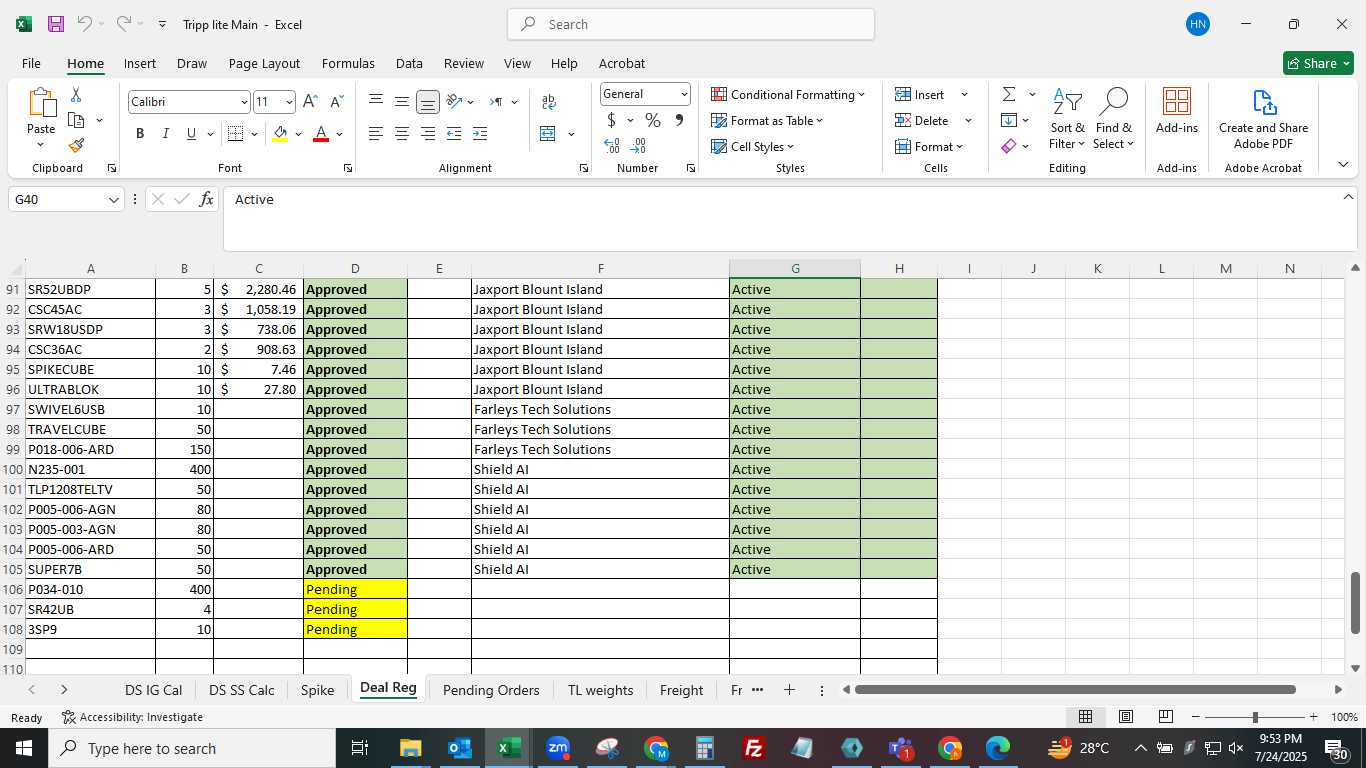Toggle Italic formatting
The width and height of the screenshot is (1366, 768).
click(166, 133)
